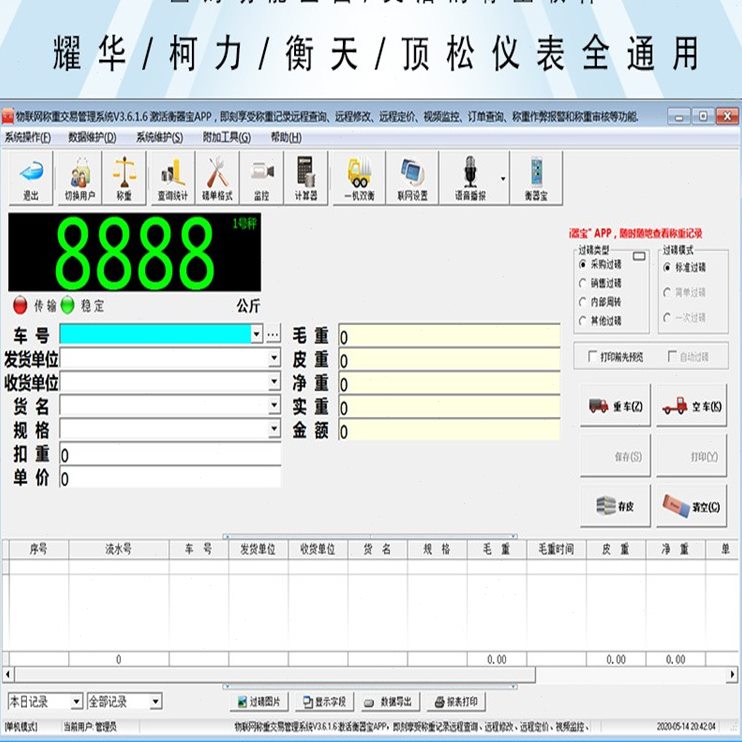Click small icon in 过磅类型 group header

tap(639, 256)
